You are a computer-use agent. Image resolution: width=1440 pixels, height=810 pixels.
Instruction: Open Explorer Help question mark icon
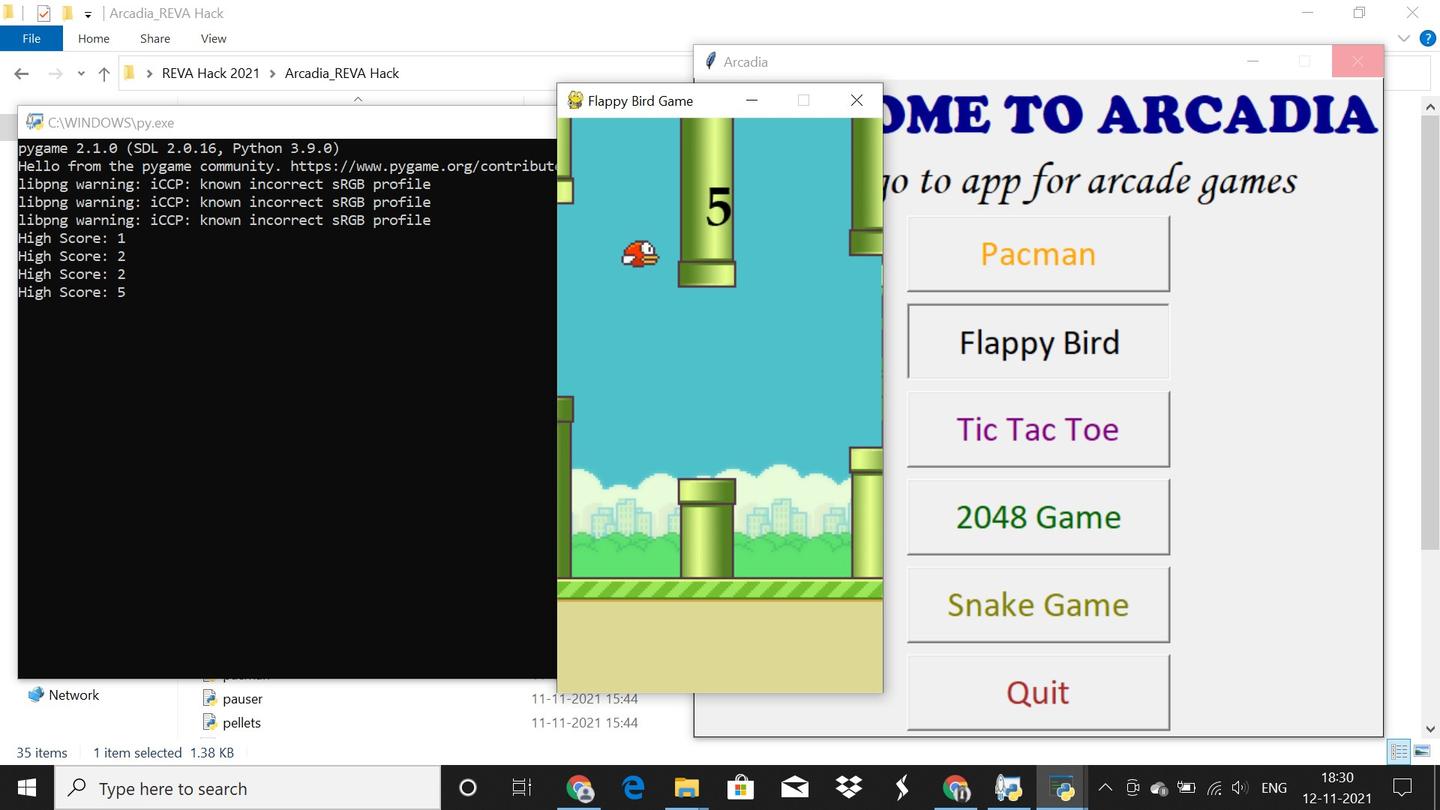coord(1428,38)
